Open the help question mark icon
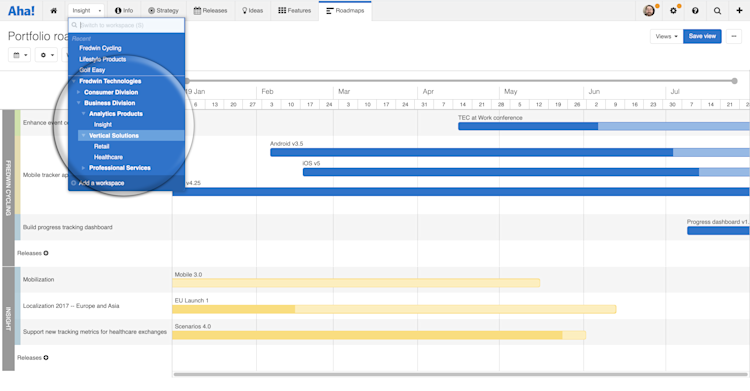Viewport: 750px width, 391px height. pyautogui.click(x=695, y=11)
